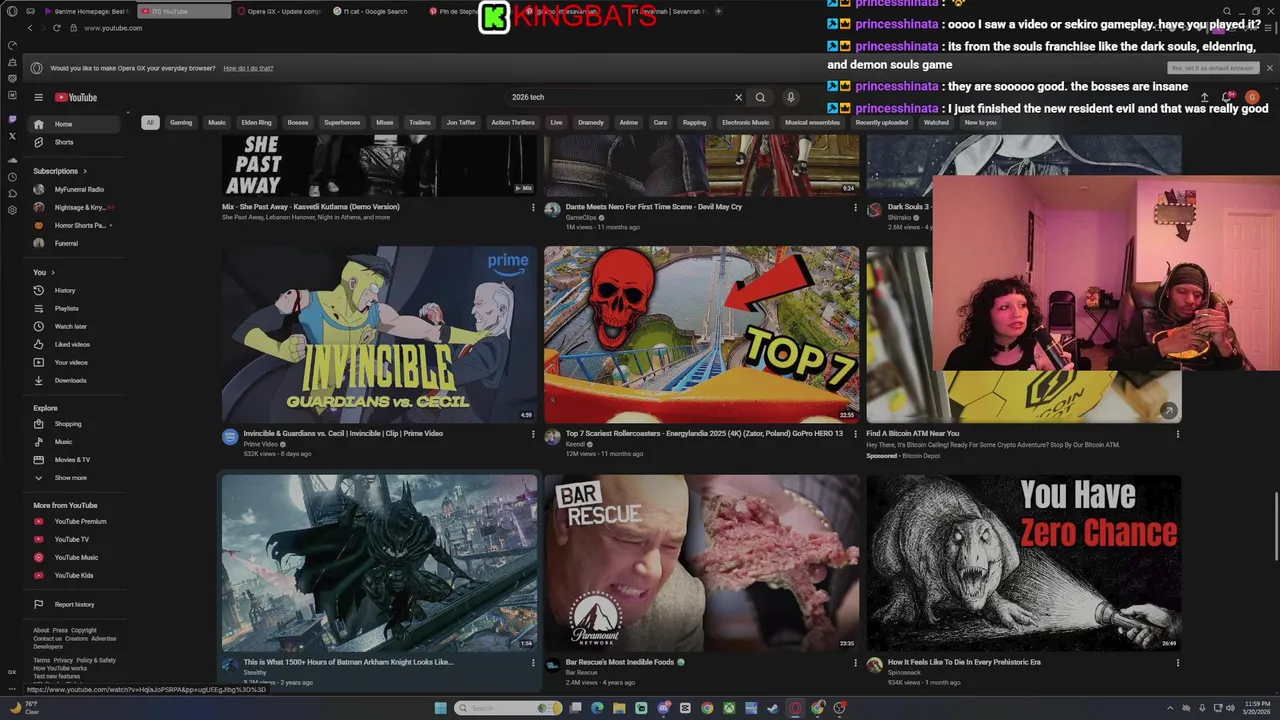Open Nightsage & Kry subscription channel
Screen dimensions: 1280x720
(x=75, y=207)
